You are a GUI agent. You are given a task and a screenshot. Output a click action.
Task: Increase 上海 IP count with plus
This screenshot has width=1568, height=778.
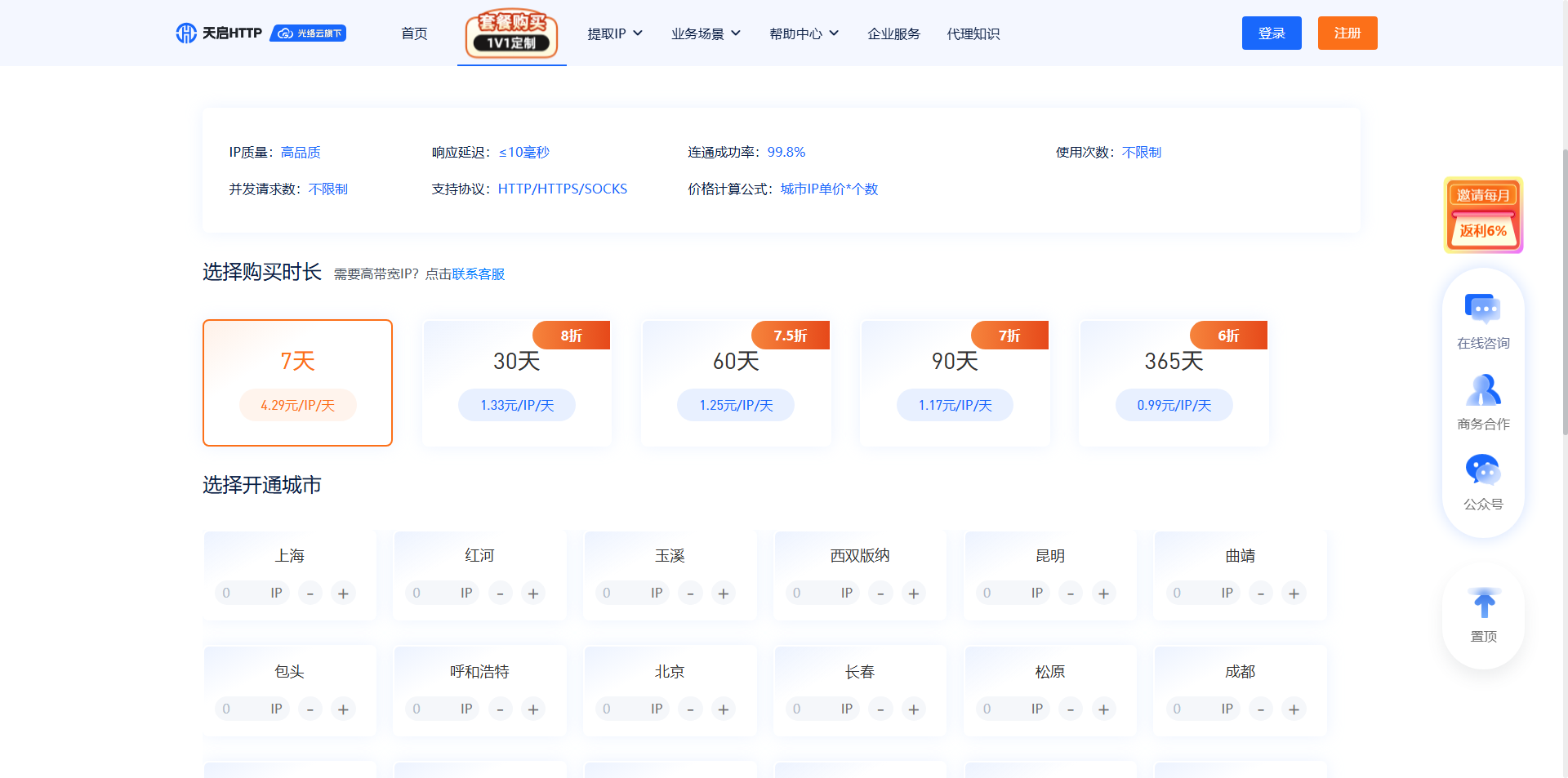click(343, 594)
